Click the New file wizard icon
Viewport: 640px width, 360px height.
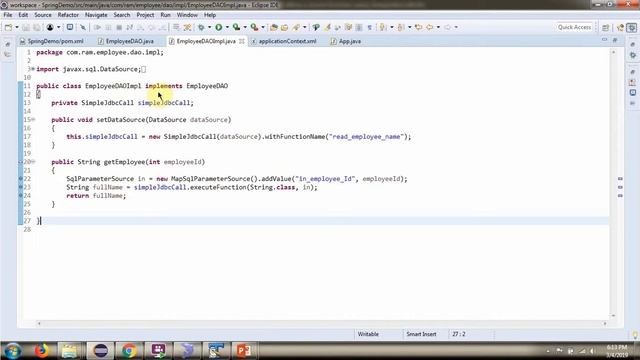[x=8, y=27]
